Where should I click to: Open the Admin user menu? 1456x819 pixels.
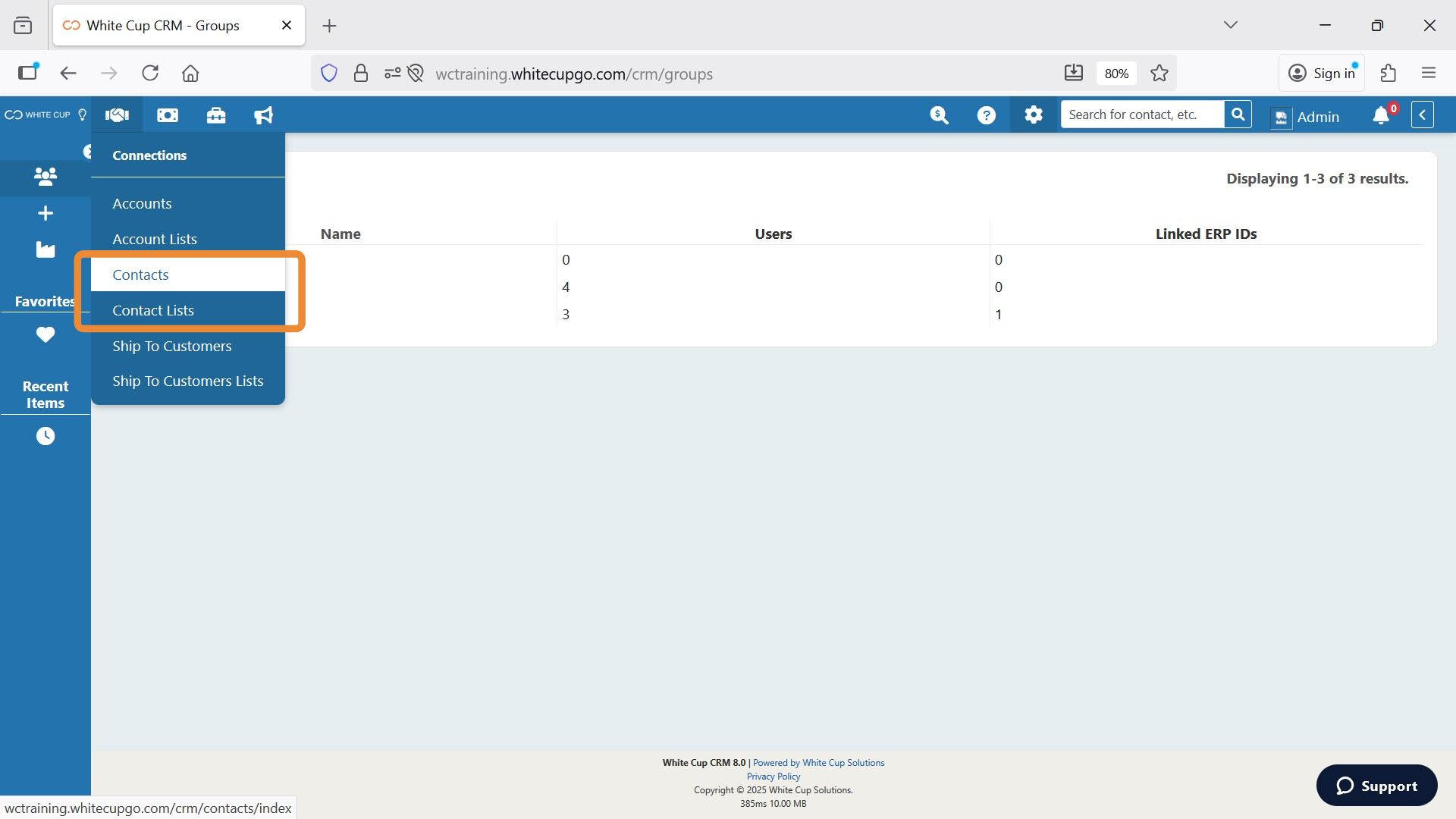click(x=1306, y=117)
